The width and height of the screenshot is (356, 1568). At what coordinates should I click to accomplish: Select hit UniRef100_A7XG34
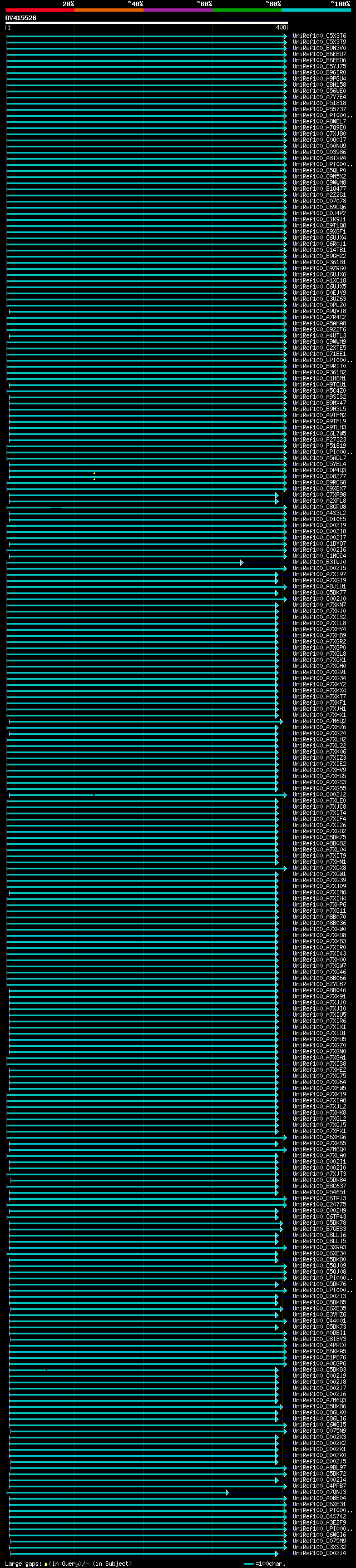point(319,678)
